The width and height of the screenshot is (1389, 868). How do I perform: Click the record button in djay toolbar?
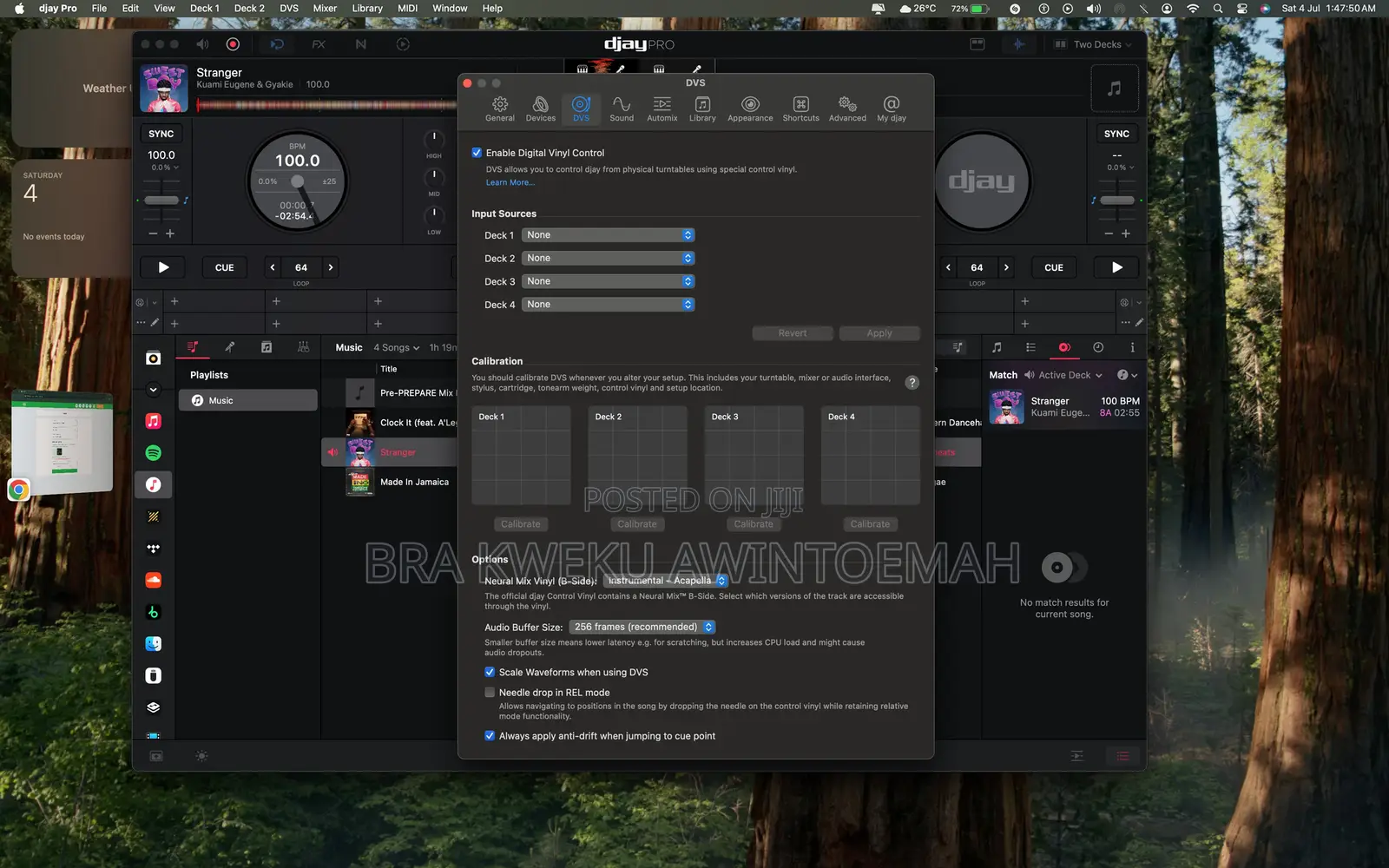pos(233,44)
